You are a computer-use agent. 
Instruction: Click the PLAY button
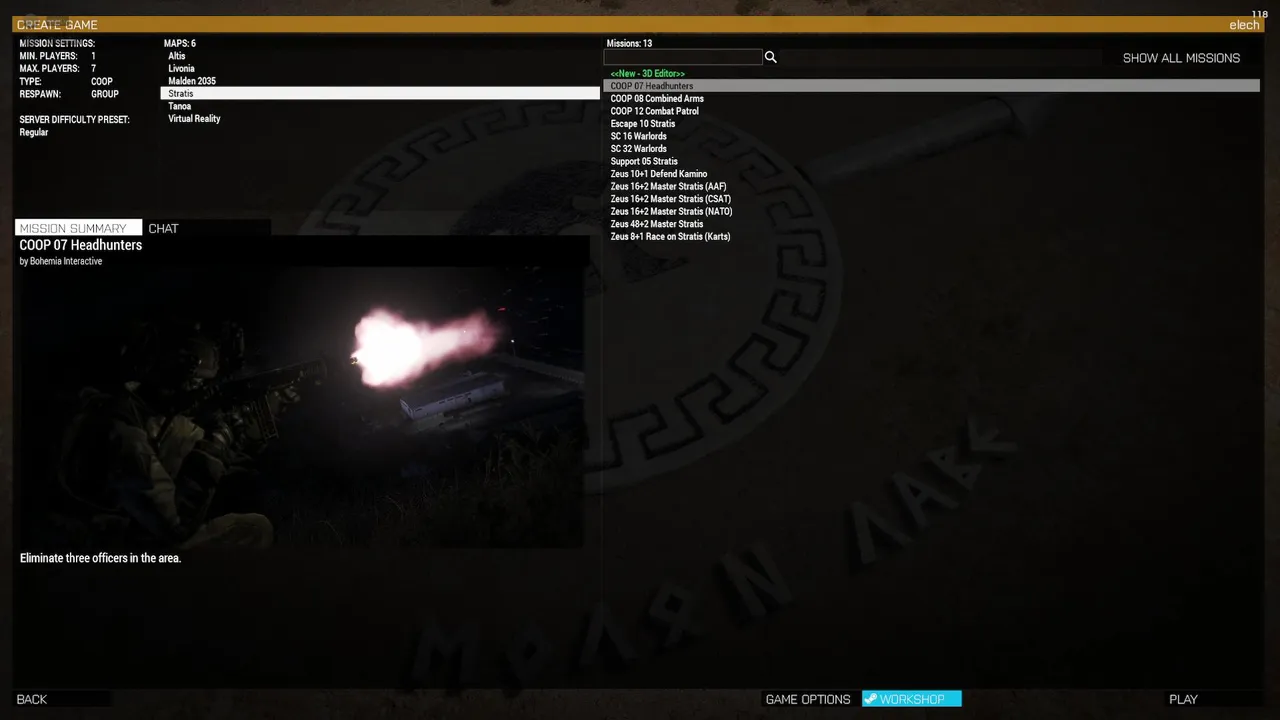coord(1183,699)
